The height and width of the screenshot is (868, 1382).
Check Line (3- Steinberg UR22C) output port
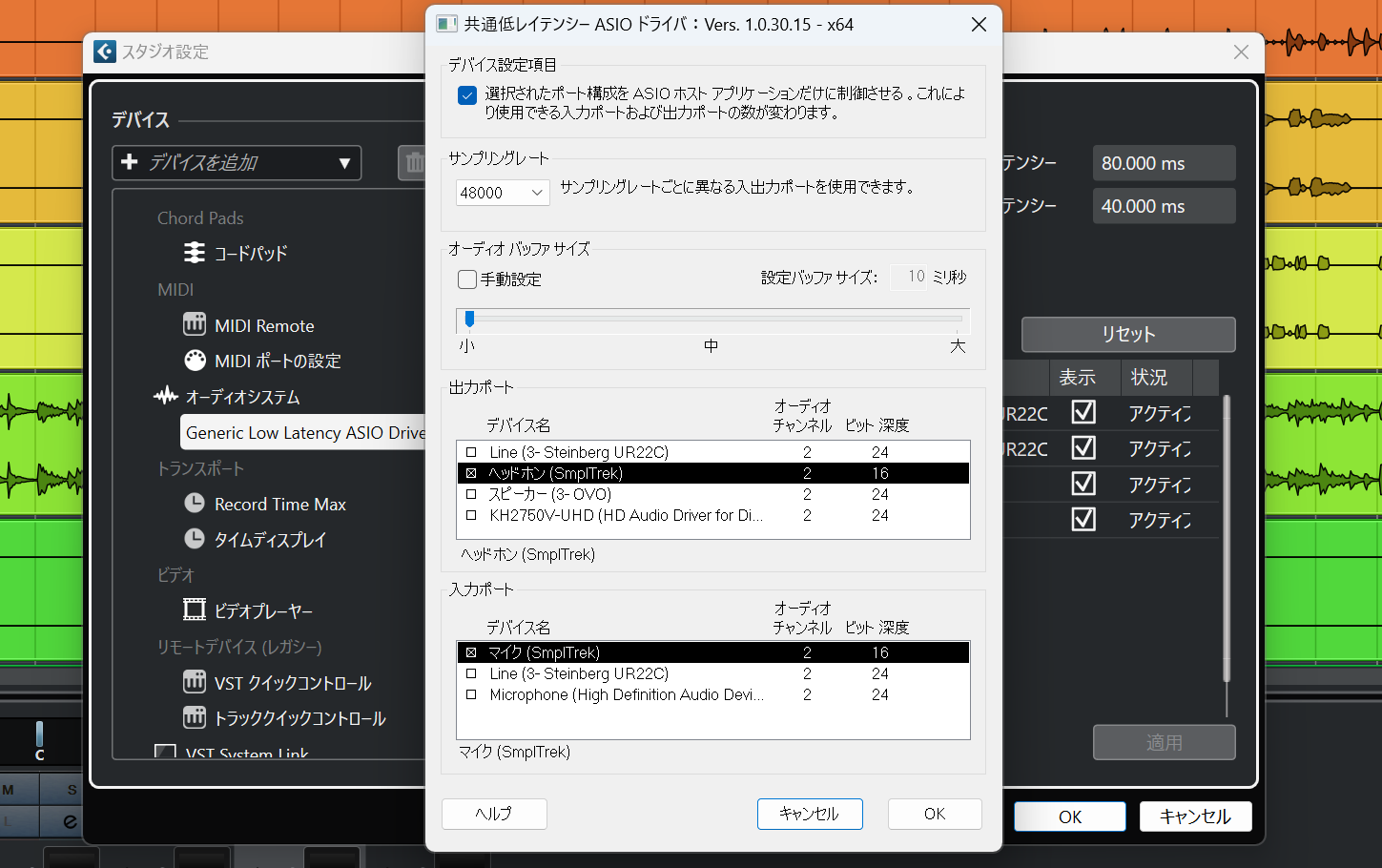click(x=471, y=452)
